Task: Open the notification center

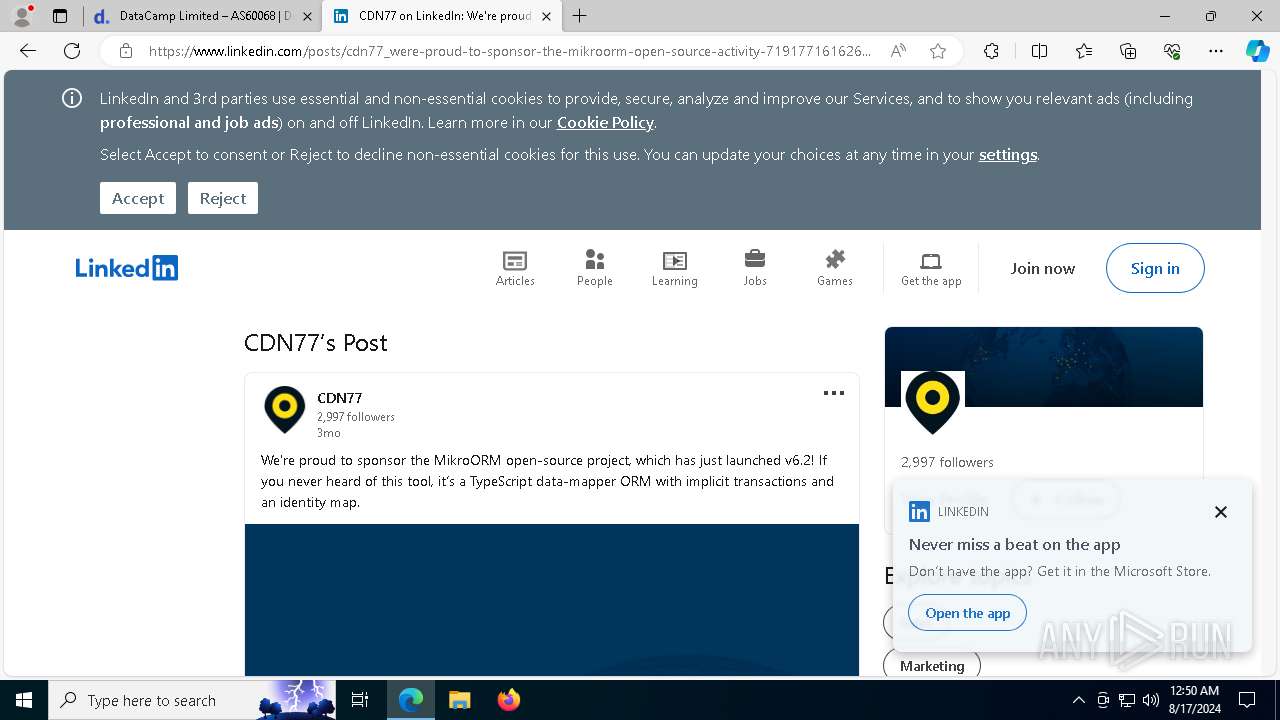Action: [1247, 700]
